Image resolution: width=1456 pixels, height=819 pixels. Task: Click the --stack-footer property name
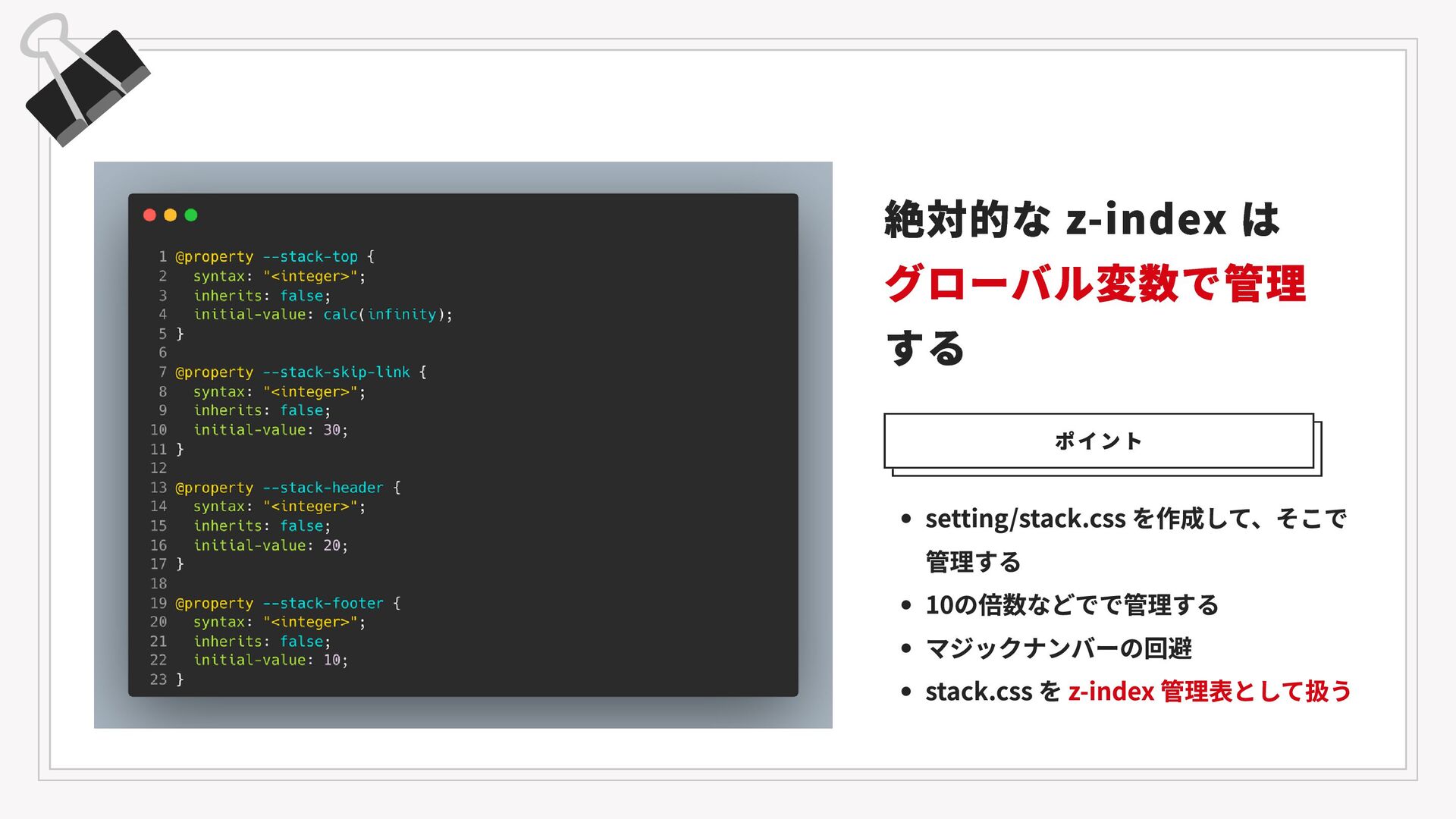[323, 604]
